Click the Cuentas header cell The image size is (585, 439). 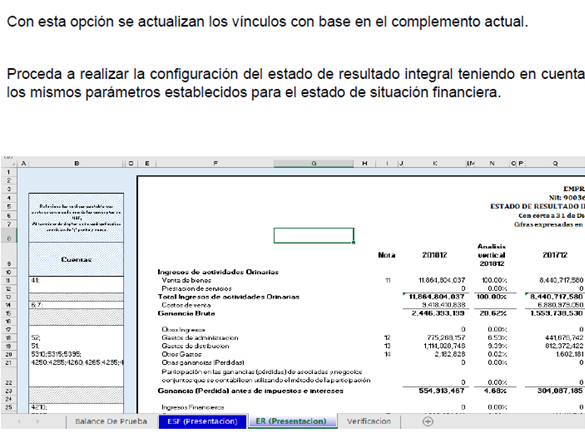pos(76,260)
